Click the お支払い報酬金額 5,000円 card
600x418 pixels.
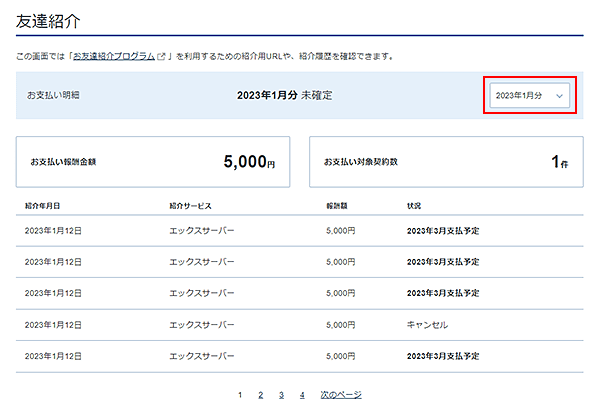153,162
